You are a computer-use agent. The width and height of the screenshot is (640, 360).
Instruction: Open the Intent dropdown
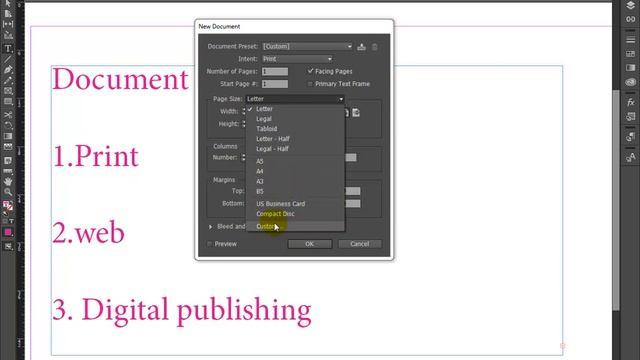(297, 59)
